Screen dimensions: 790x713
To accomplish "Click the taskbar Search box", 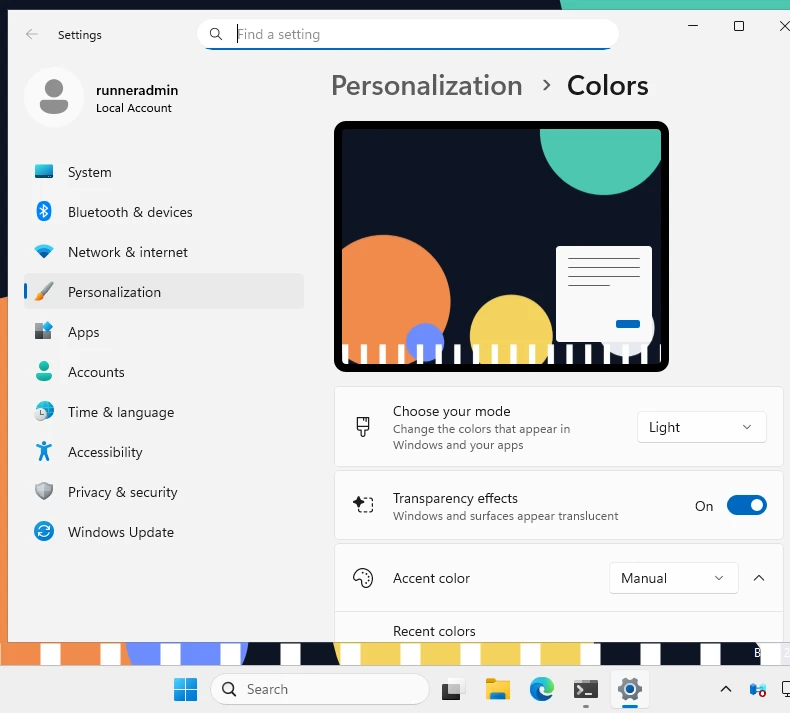I will point(320,689).
